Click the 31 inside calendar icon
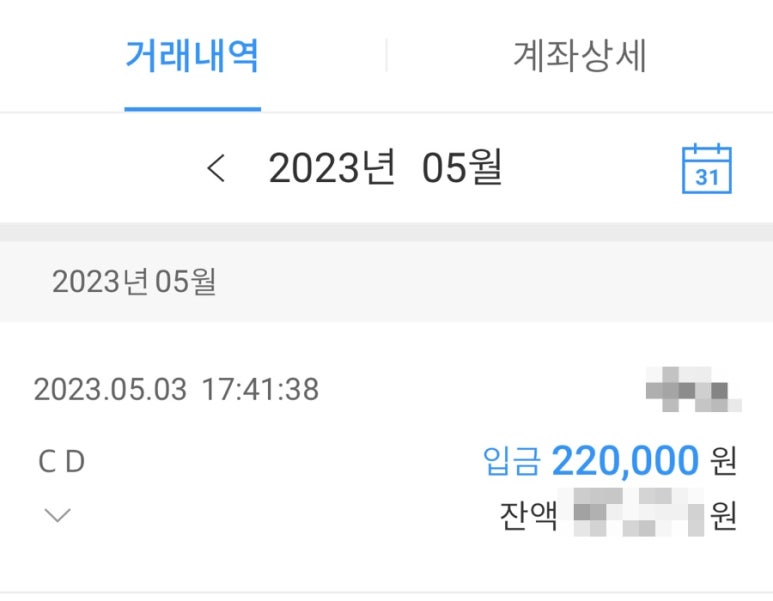 point(707,177)
